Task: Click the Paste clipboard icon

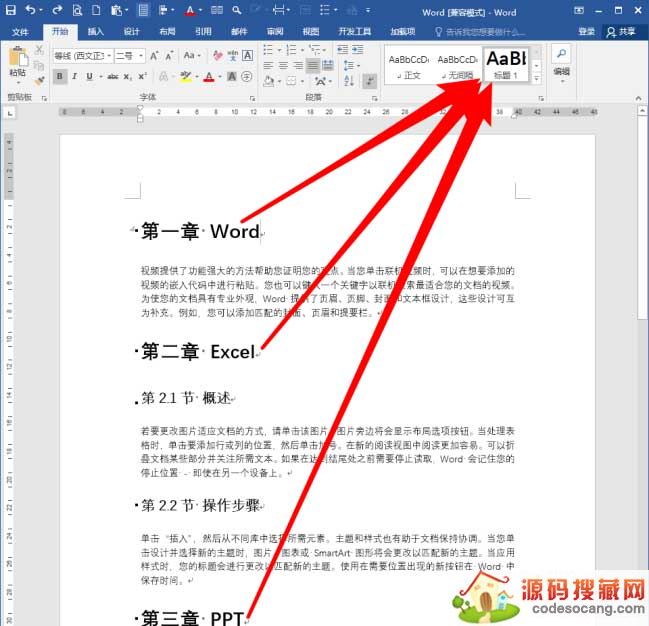Action: coord(17,58)
